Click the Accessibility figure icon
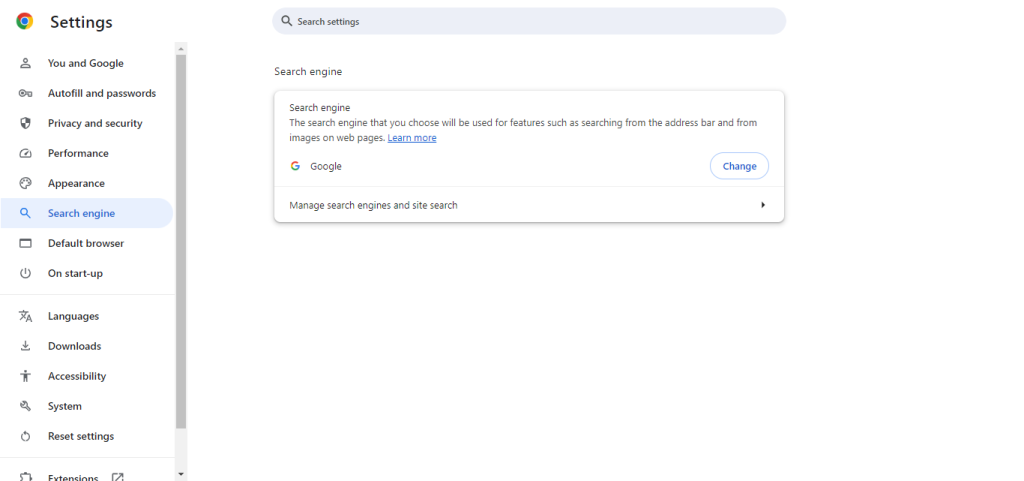1024x481 pixels. coord(25,376)
